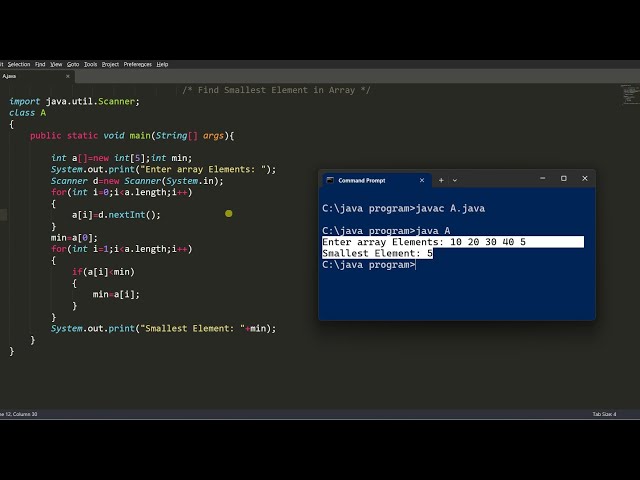Open the Help menu
Viewport: 640px width, 480px height.
coord(162,64)
